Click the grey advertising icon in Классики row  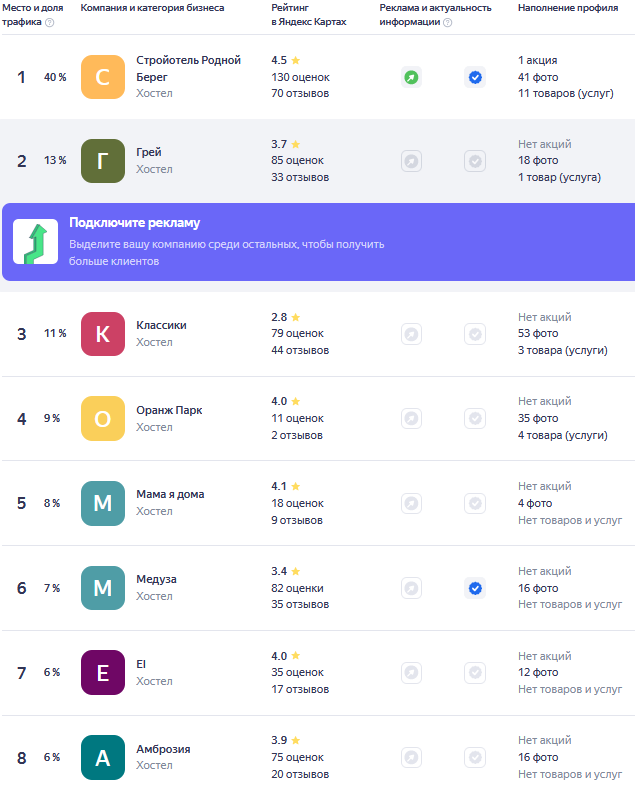coord(411,334)
